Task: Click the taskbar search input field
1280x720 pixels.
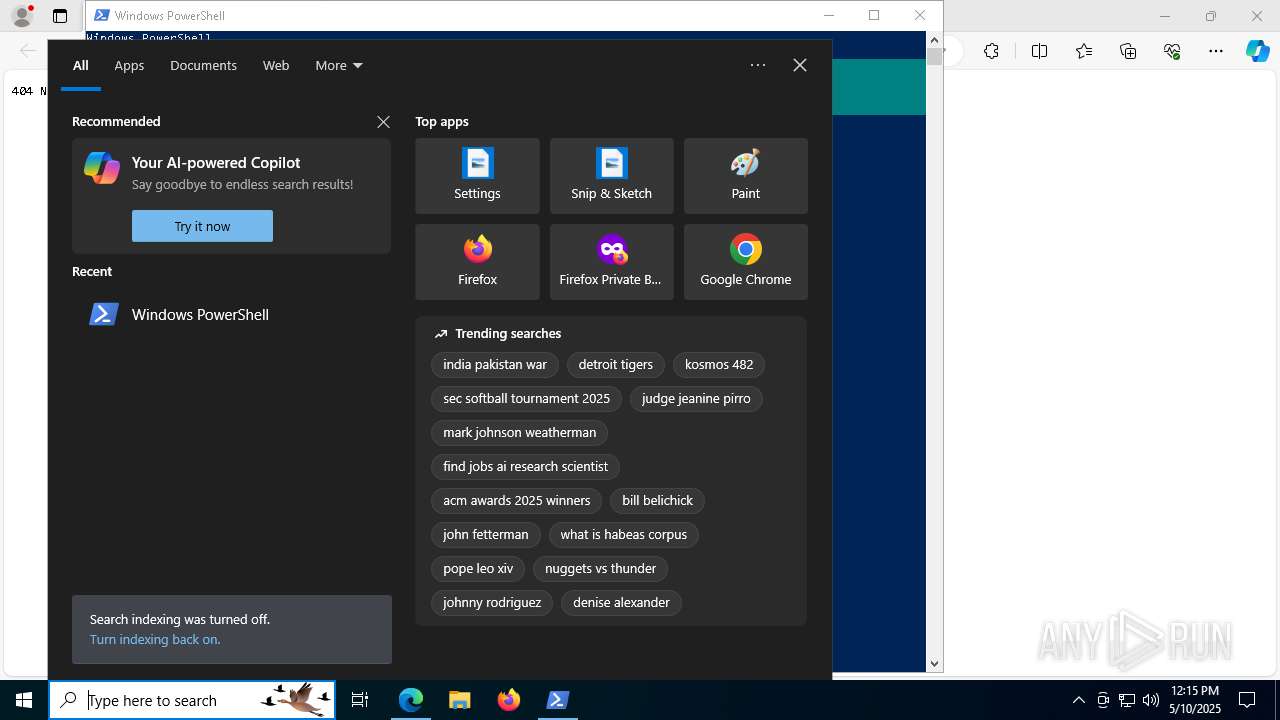Action: coord(192,700)
